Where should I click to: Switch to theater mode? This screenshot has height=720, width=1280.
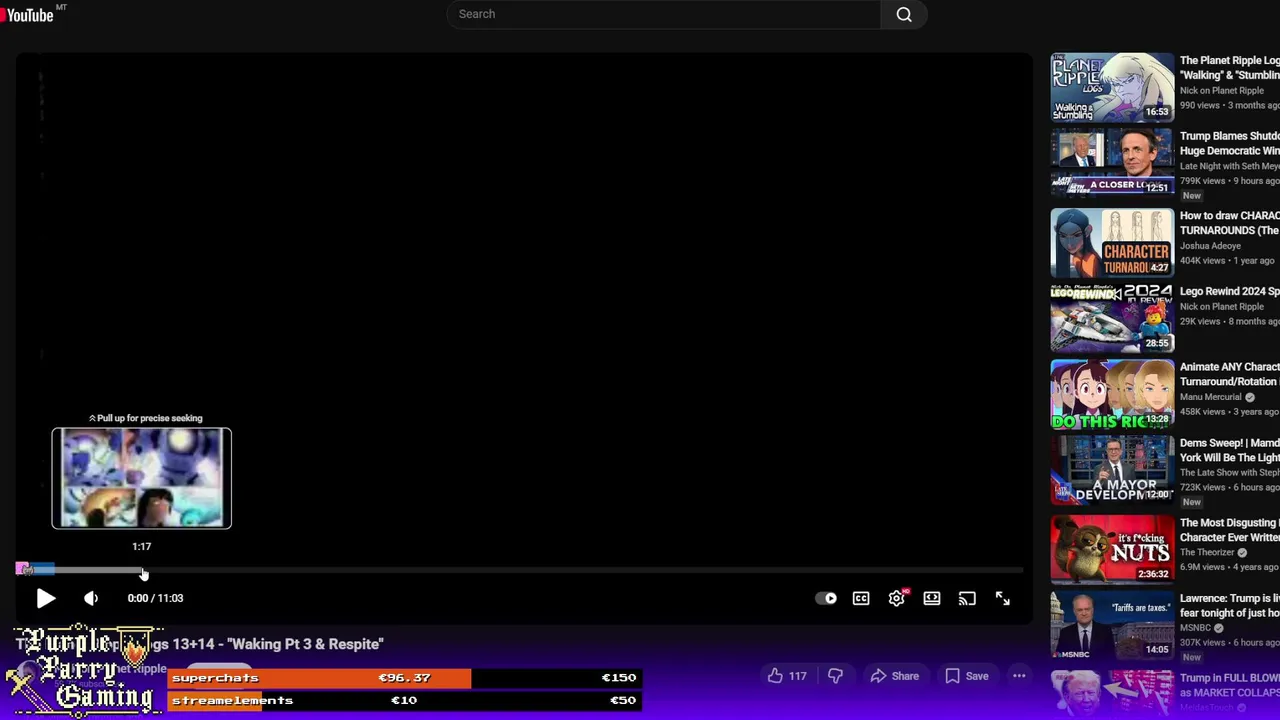tap(932, 598)
